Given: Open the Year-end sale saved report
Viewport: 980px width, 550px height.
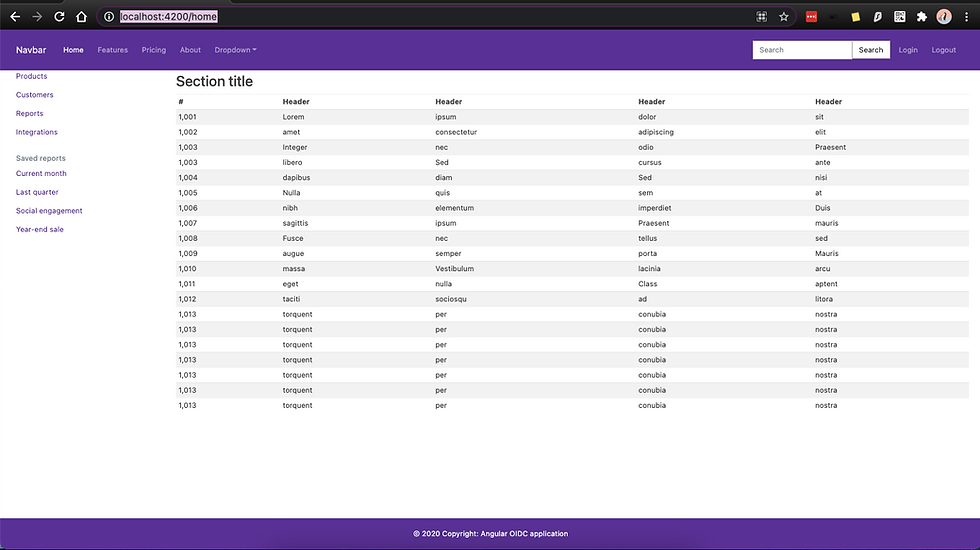Looking at the screenshot, I should [39, 229].
